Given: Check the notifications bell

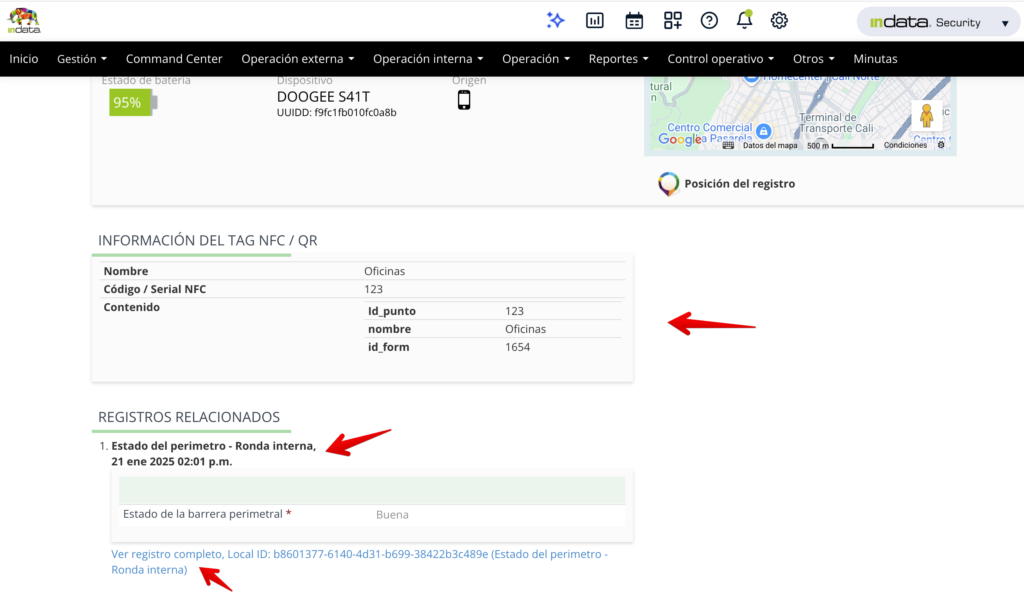Looking at the screenshot, I should tap(744, 20).
